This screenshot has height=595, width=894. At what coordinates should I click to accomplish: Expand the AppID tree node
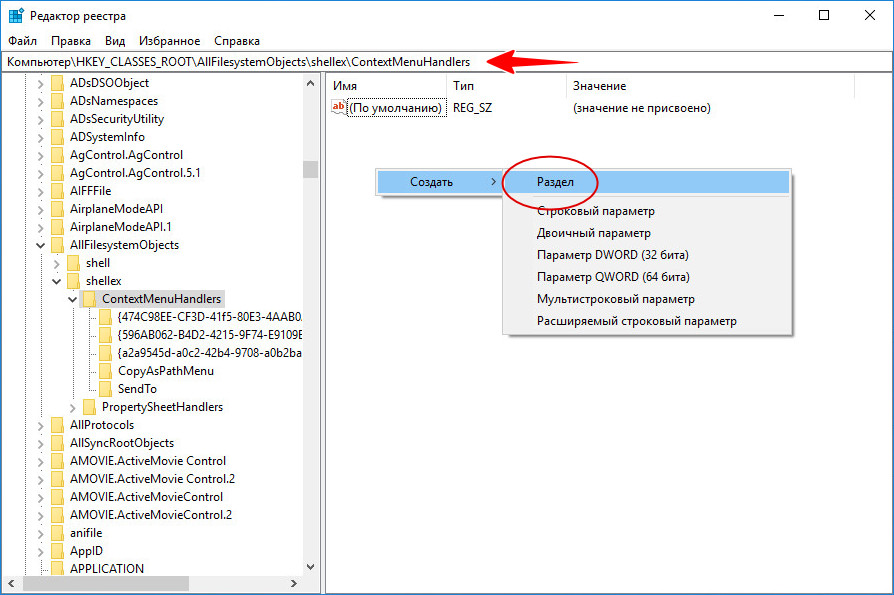click(x=40, y=552)
